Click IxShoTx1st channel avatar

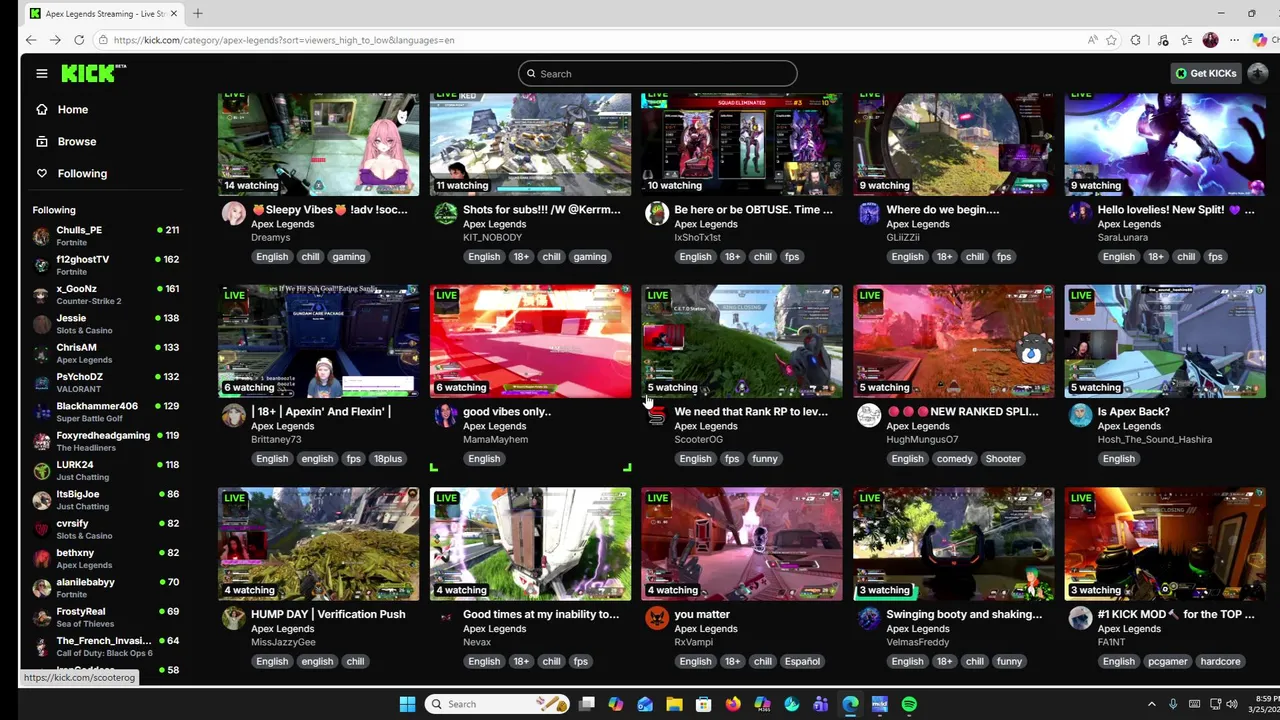(x=657, y=213)
